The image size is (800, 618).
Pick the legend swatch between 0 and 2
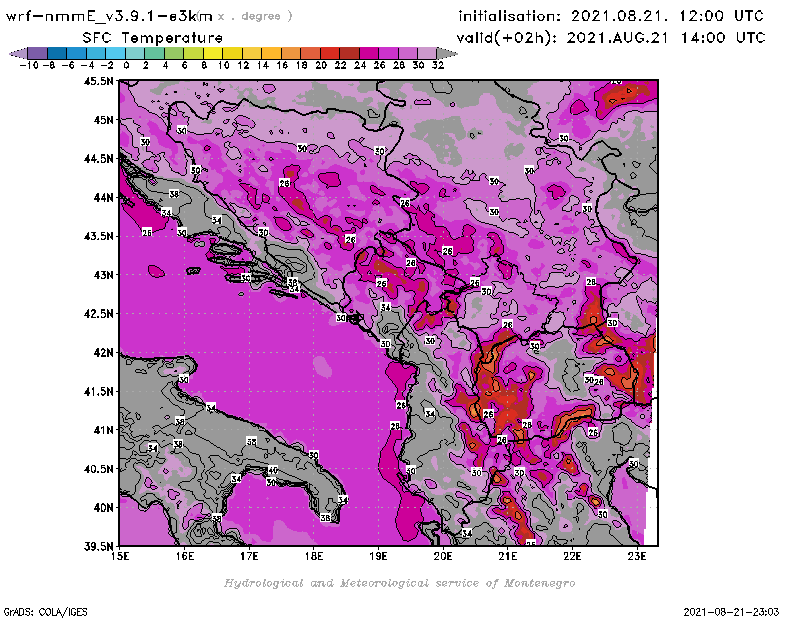(x=135, y=53)
